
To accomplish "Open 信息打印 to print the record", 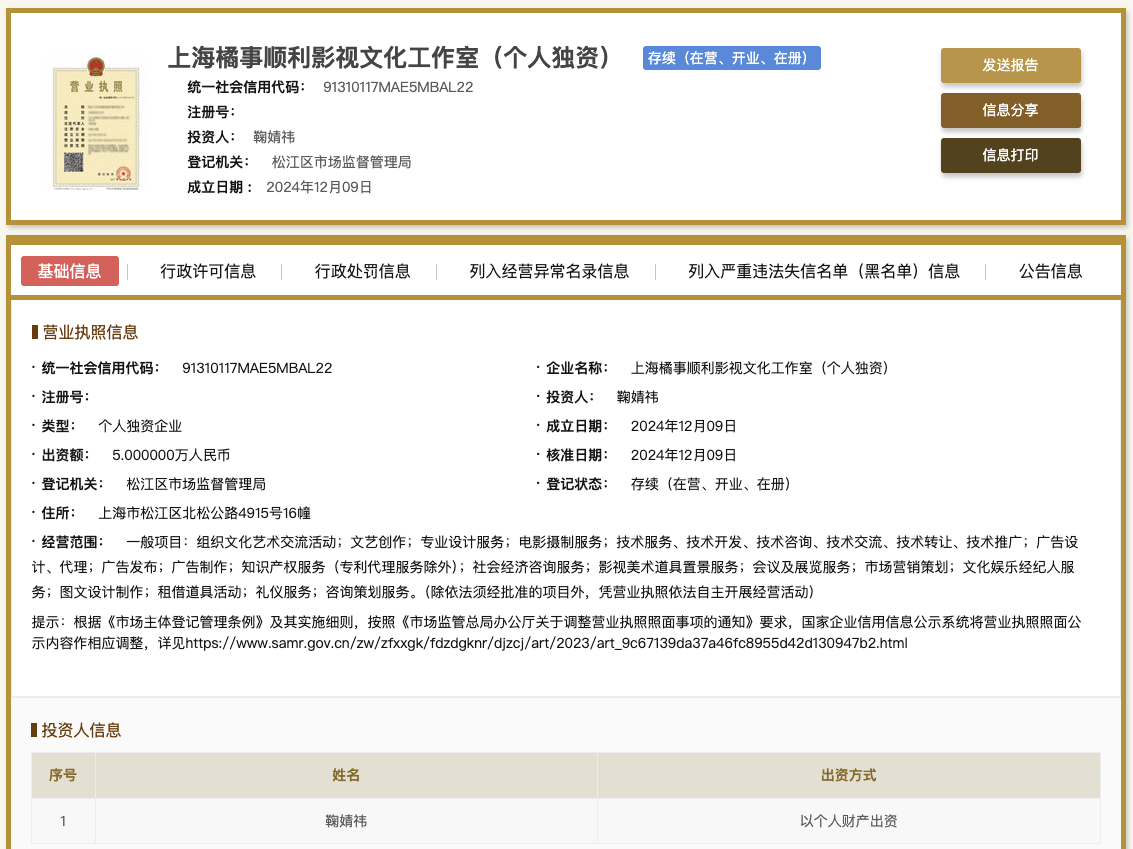I will pyautogui.click(x=1010, y=155).
